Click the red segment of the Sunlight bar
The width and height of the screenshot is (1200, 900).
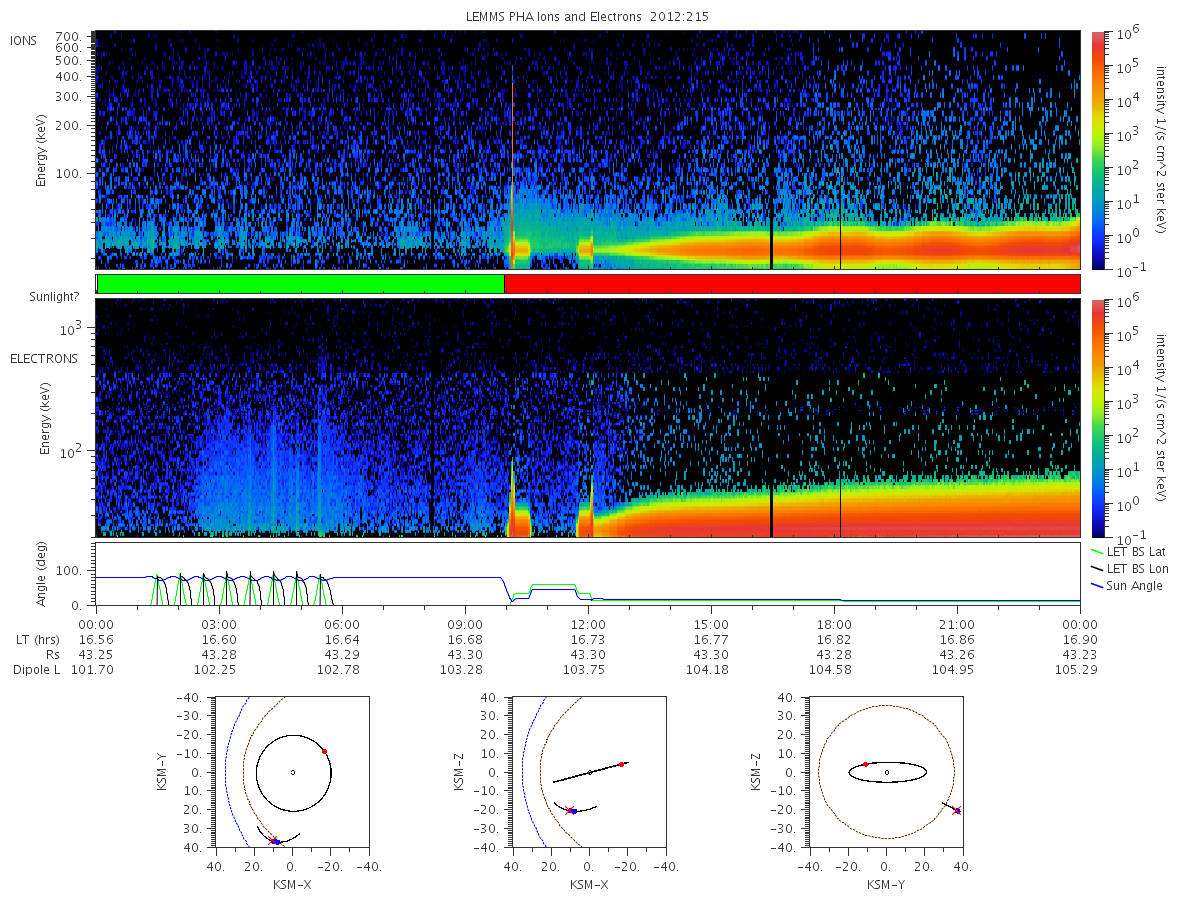[792, 284]
